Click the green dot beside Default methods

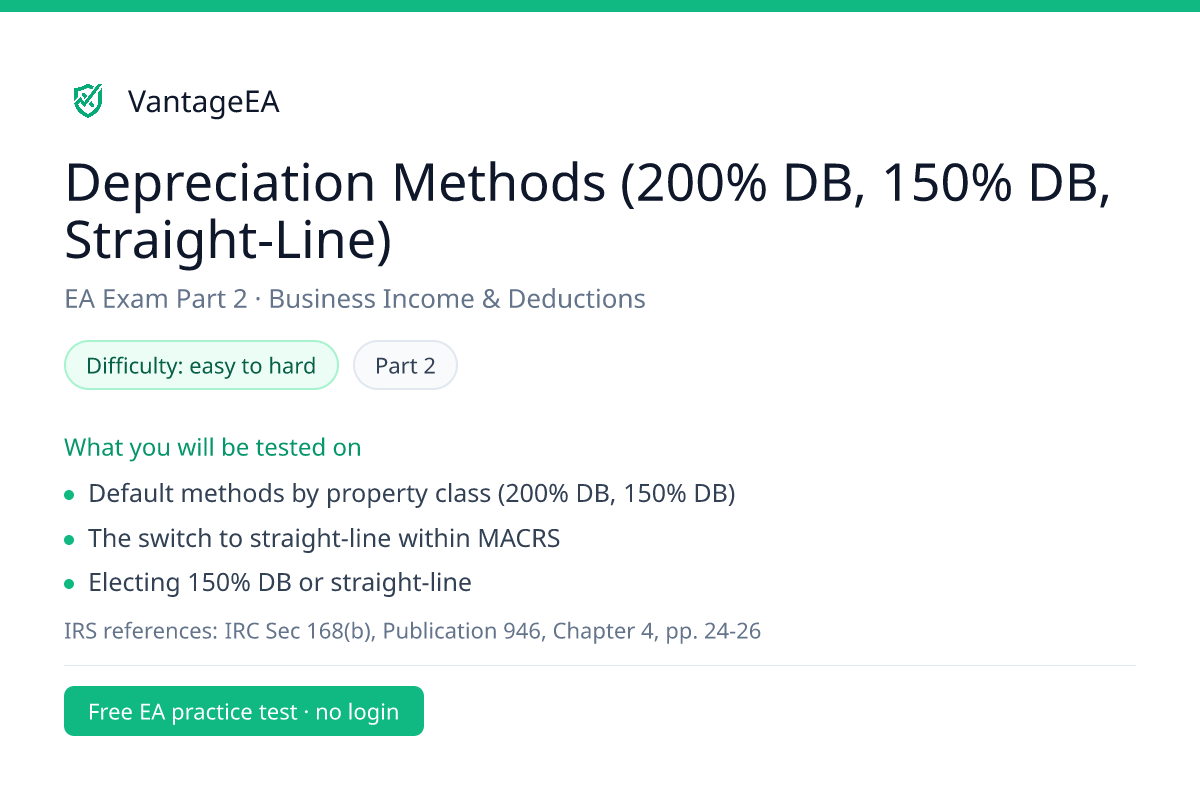tap(69, 495)
